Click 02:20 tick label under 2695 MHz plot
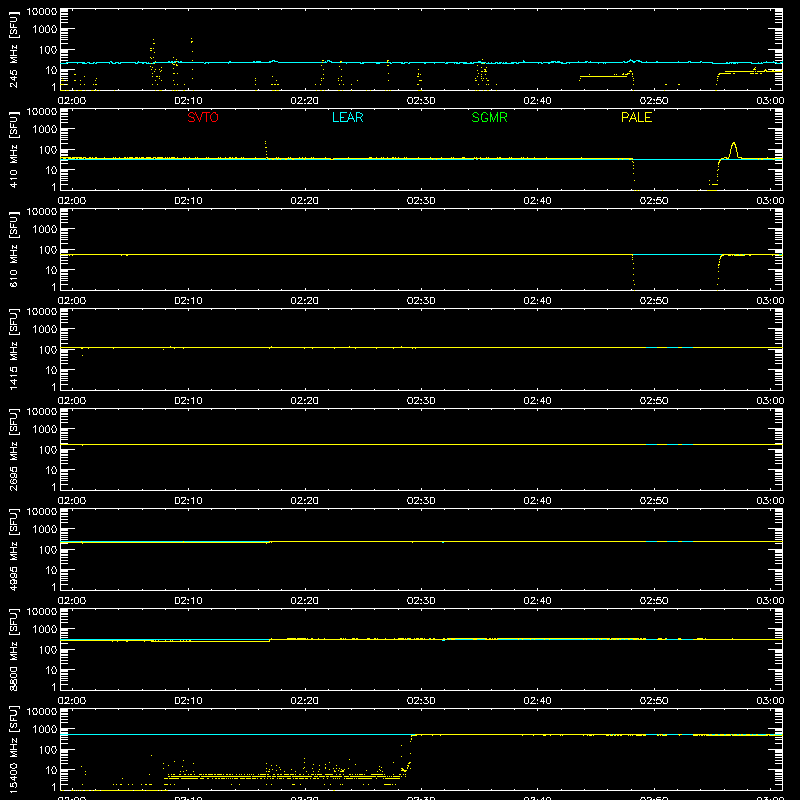This screenshot has height=800, width=800. (305, 501)
